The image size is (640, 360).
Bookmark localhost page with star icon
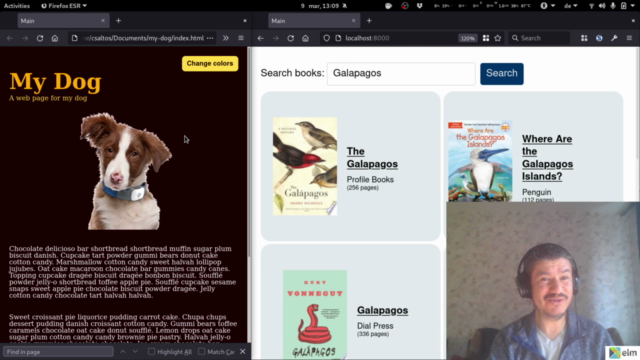point(498,38)
